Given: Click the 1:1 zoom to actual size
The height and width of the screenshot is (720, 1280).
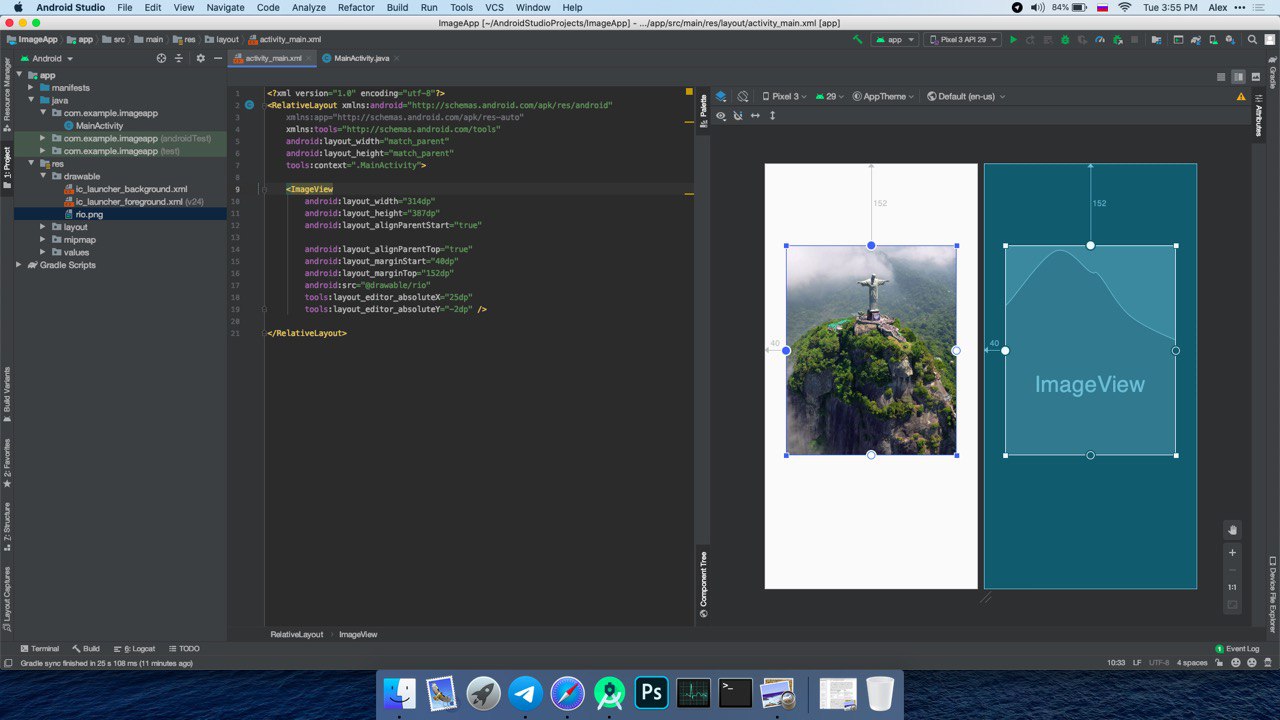Looking at the screenshot, I should coord(1232,587).
